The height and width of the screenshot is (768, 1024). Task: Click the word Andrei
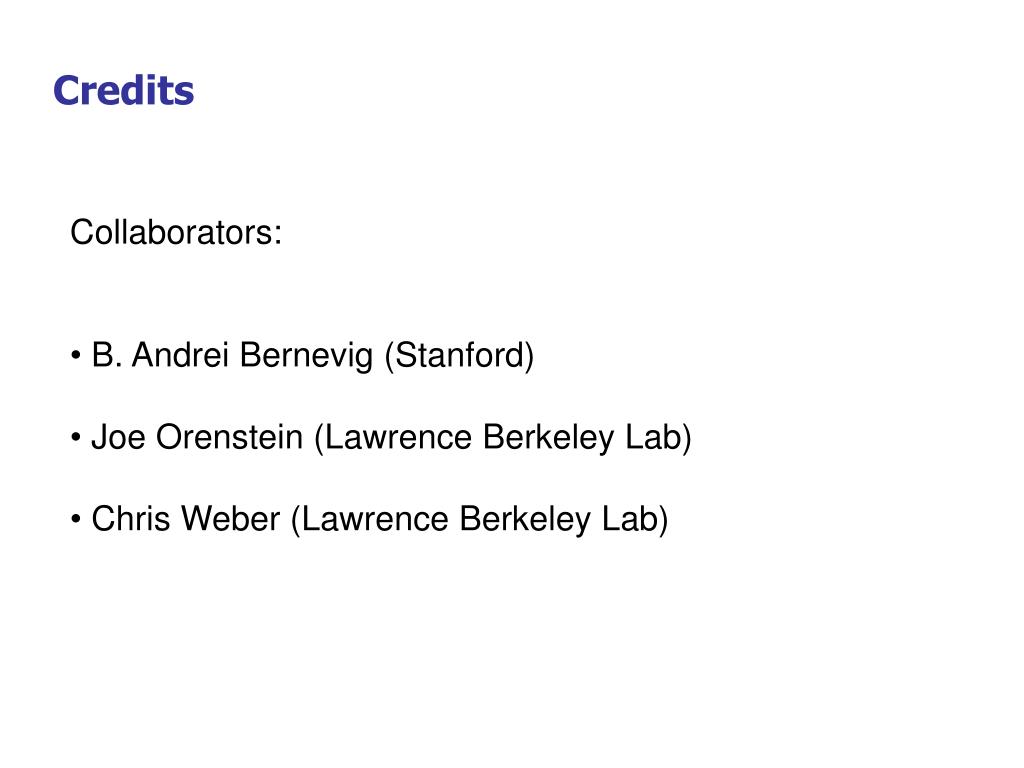[180, 355]
